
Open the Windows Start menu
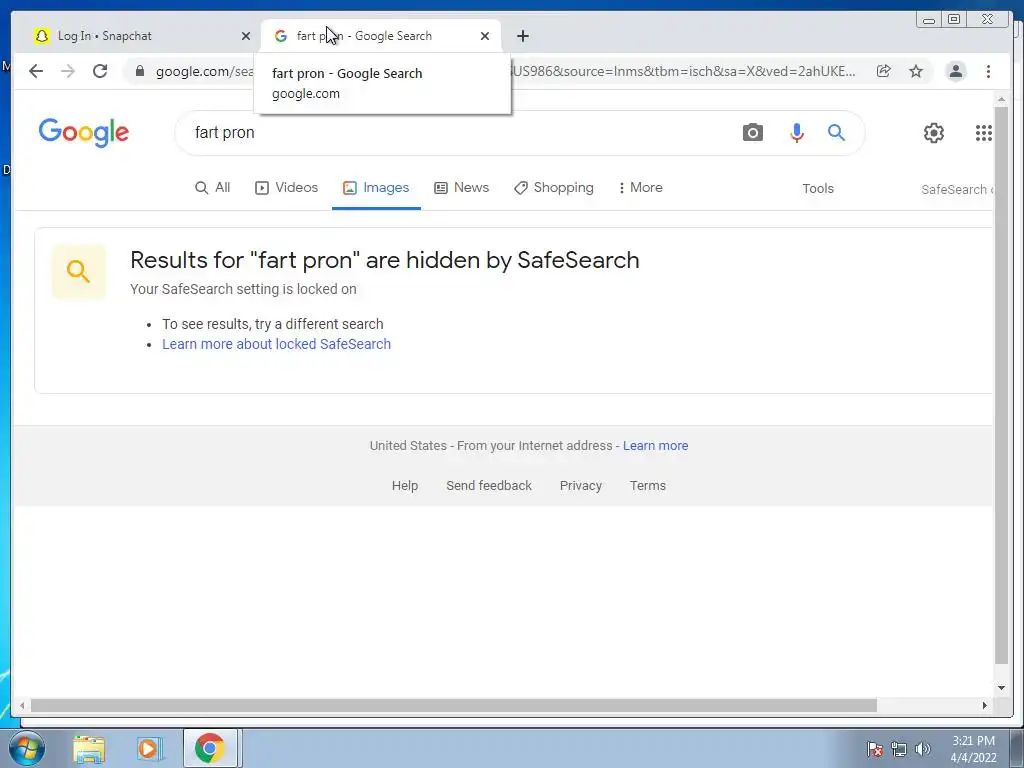[x=26, y=748]
